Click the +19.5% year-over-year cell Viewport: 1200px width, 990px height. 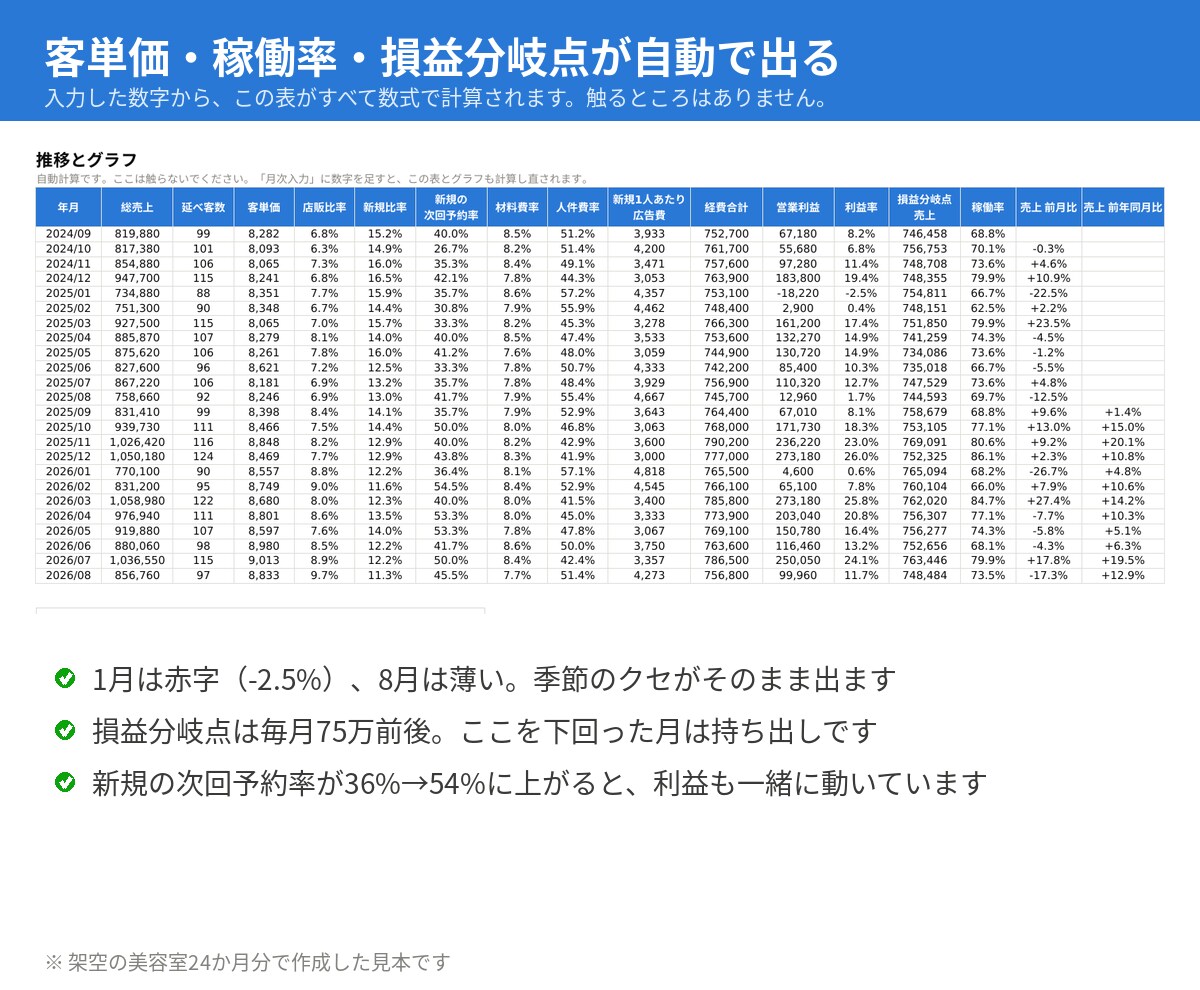click(1123, 561)
